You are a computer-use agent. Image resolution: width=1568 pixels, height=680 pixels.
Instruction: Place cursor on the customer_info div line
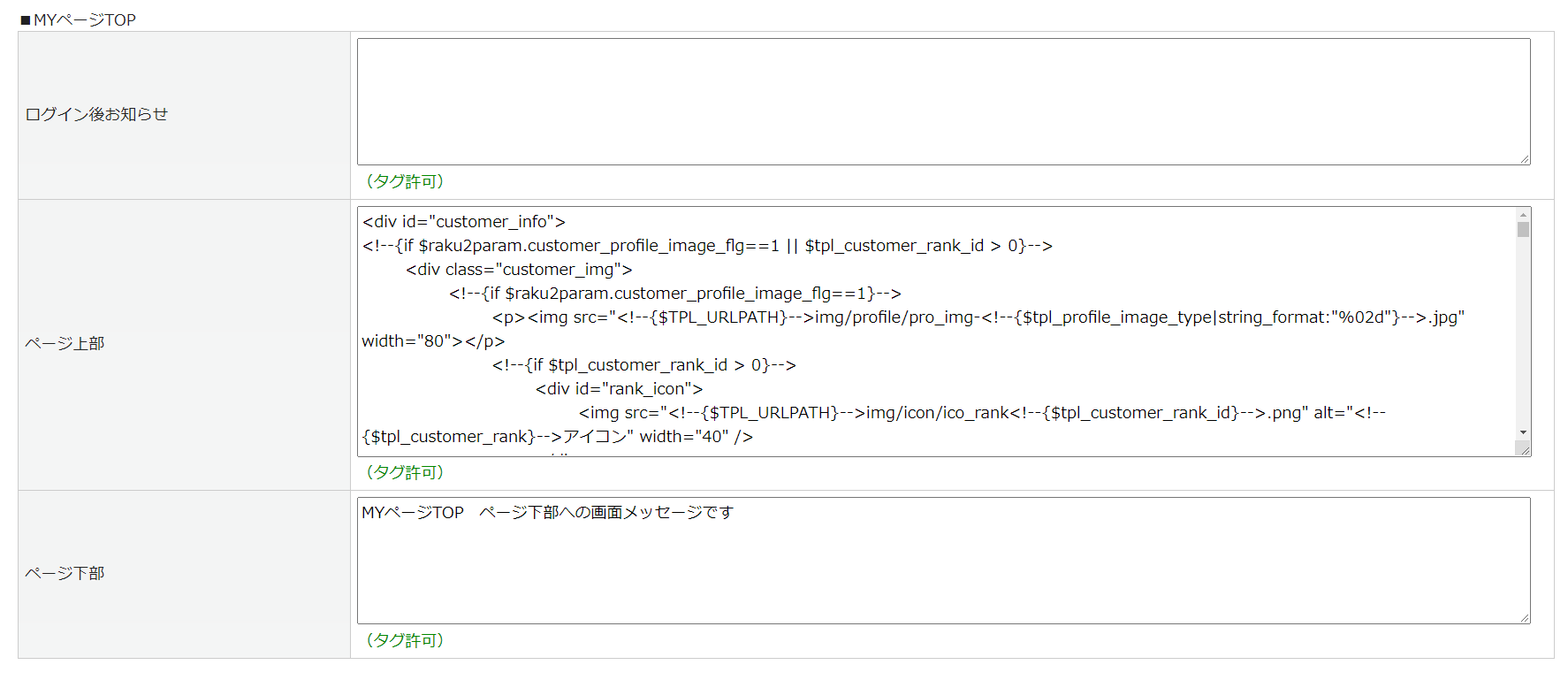(464, 222)
